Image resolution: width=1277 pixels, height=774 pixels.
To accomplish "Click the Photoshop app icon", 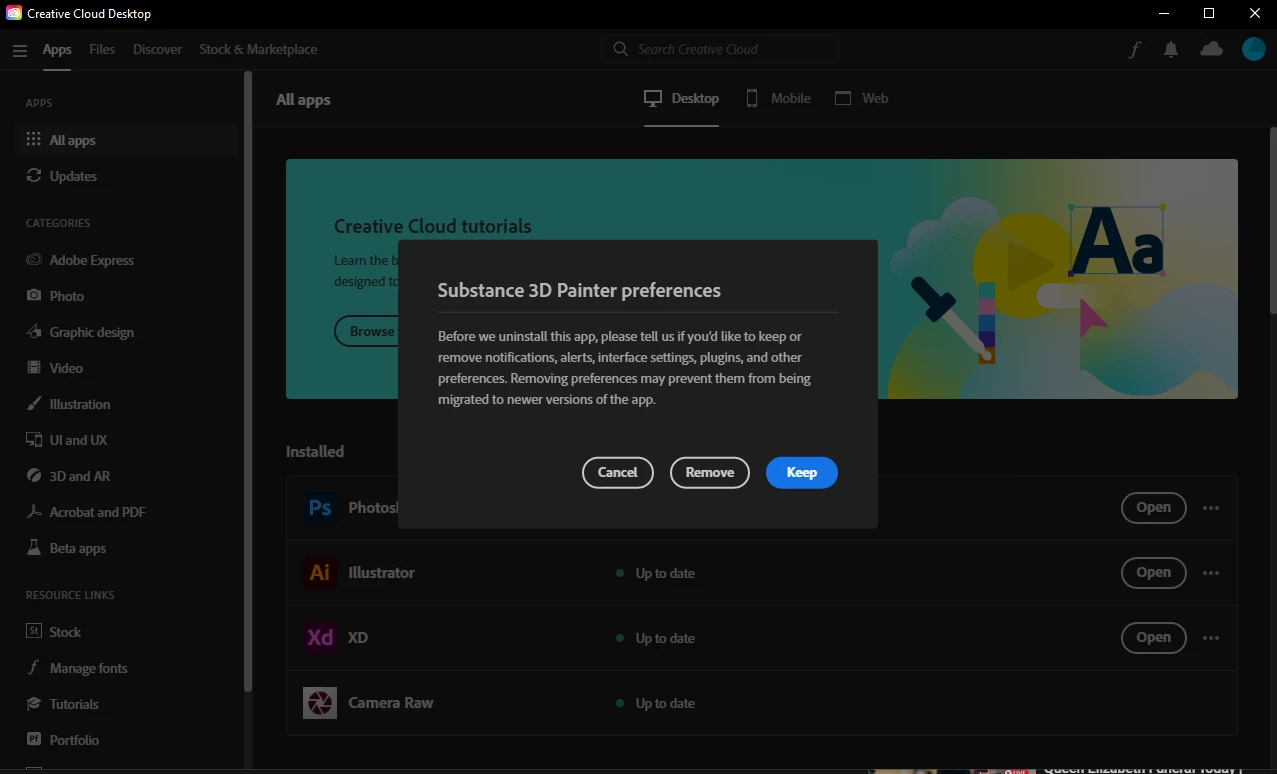I will [320, 508].
